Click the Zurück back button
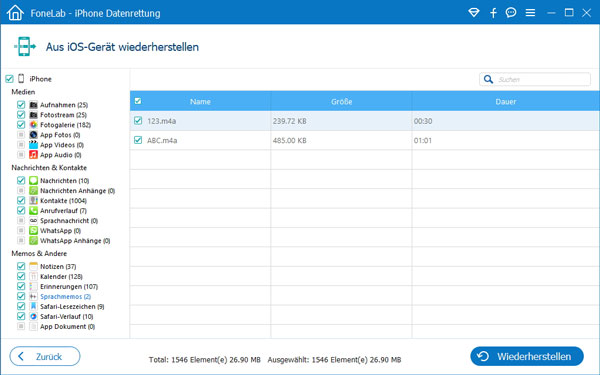 (x=45, y=356)
